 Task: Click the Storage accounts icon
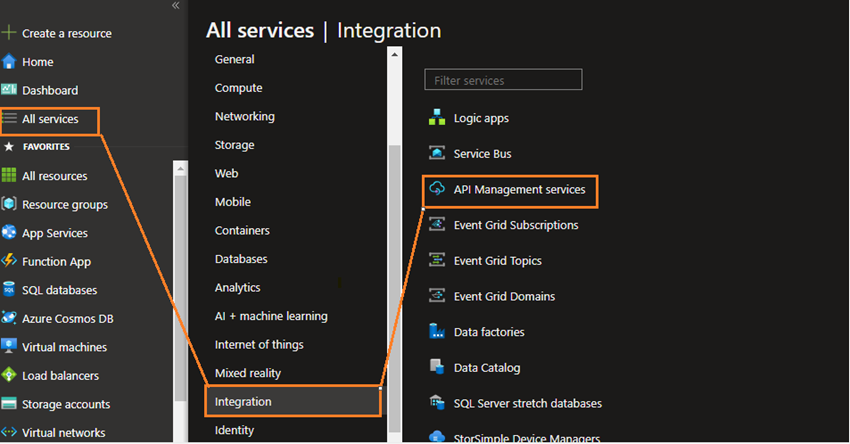9,403
